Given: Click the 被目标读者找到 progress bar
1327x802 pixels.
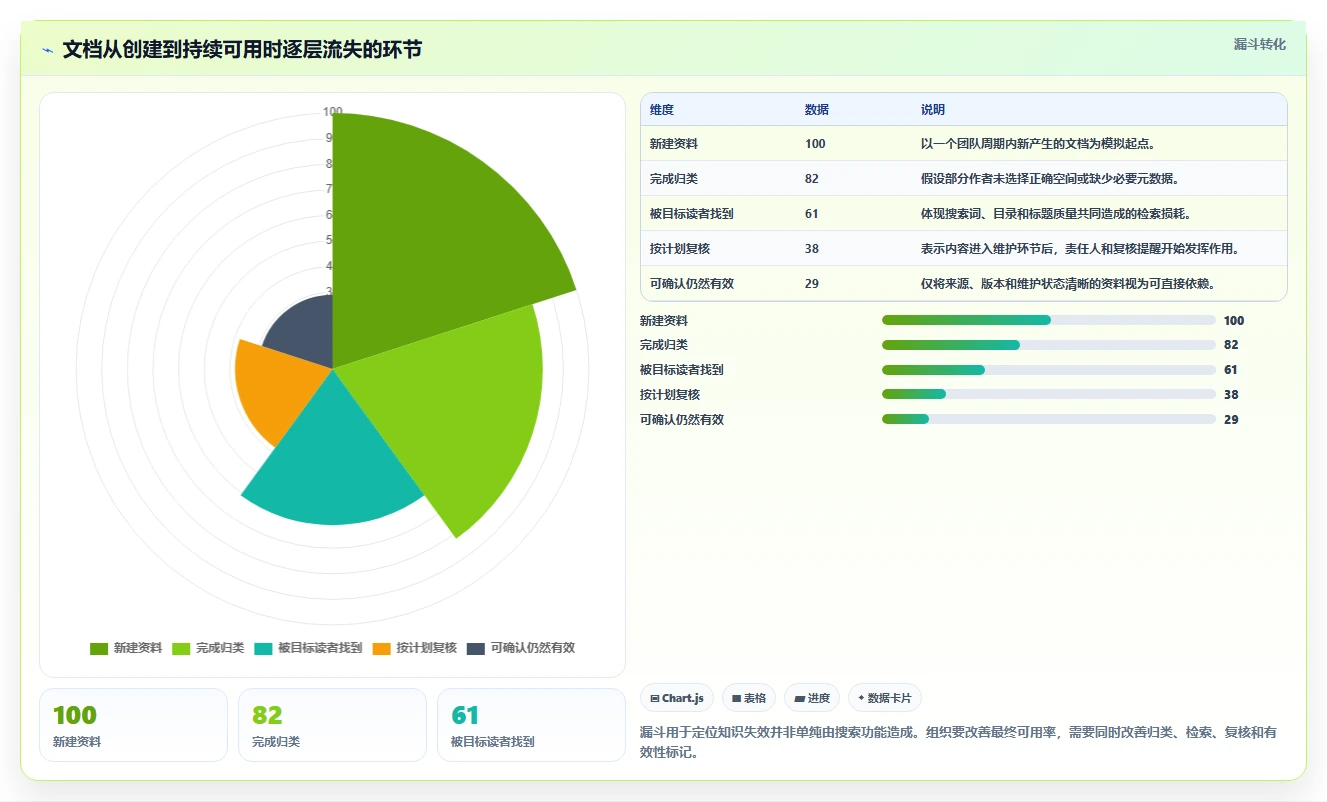Looking at the screenshot, I should [x=1049, y=370].
